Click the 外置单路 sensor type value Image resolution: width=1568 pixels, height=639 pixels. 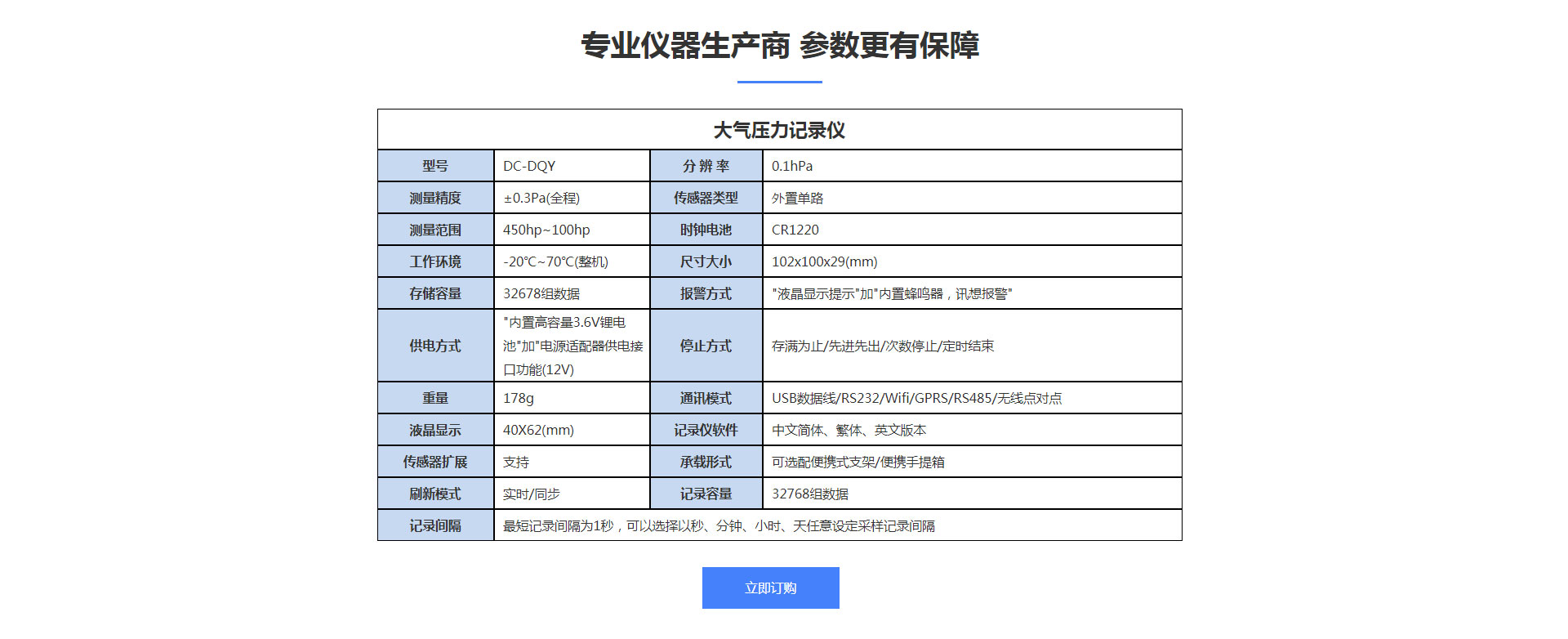click(x=797, y=198)
